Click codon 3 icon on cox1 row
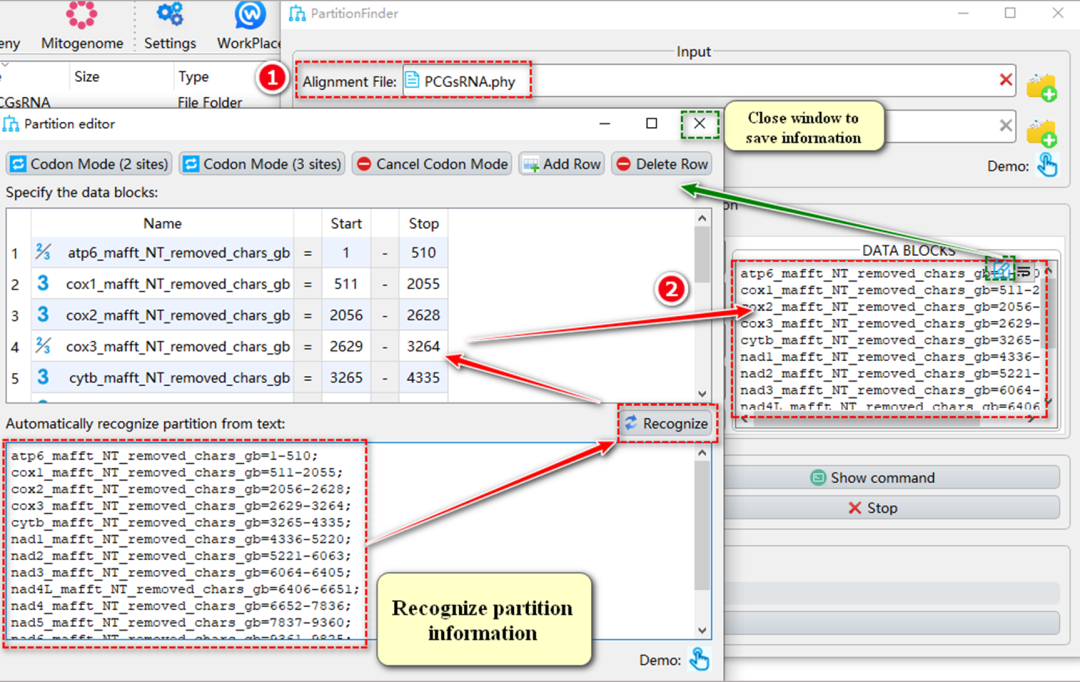Screen dimensions: 1080x682 pos(43,283)
